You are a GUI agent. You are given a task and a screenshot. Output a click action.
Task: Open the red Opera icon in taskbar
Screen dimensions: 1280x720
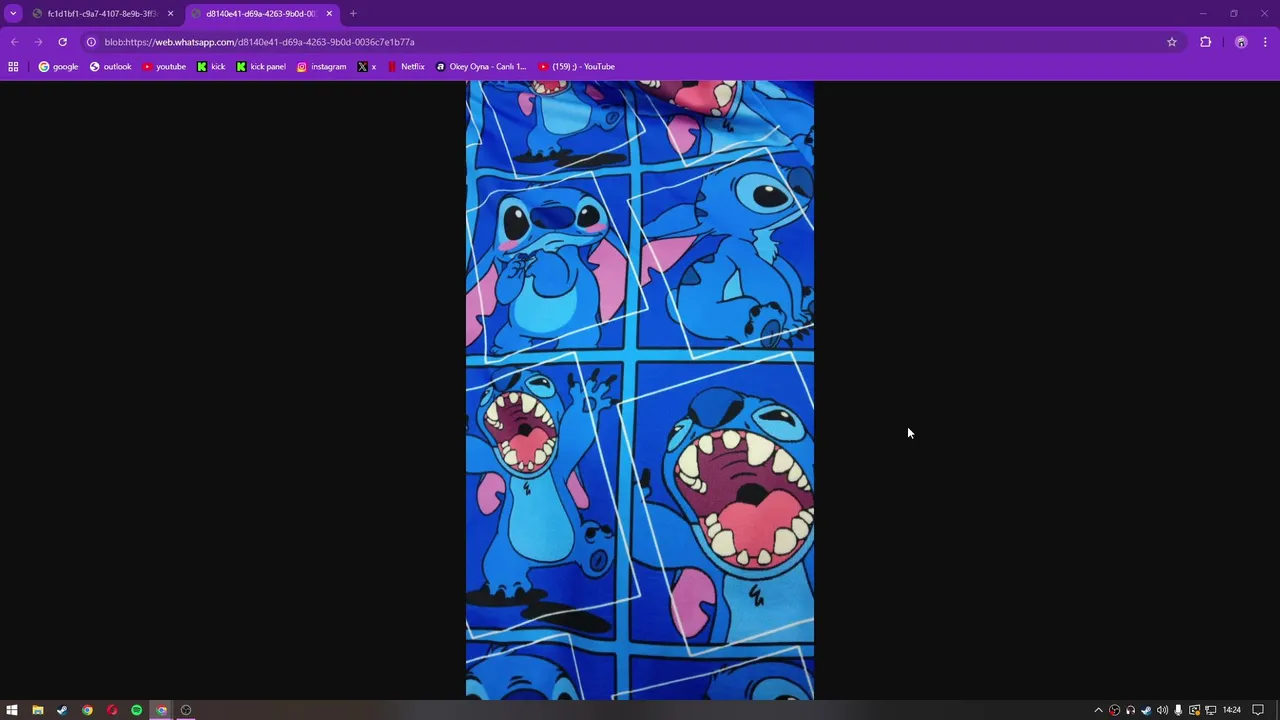[112, 710]
